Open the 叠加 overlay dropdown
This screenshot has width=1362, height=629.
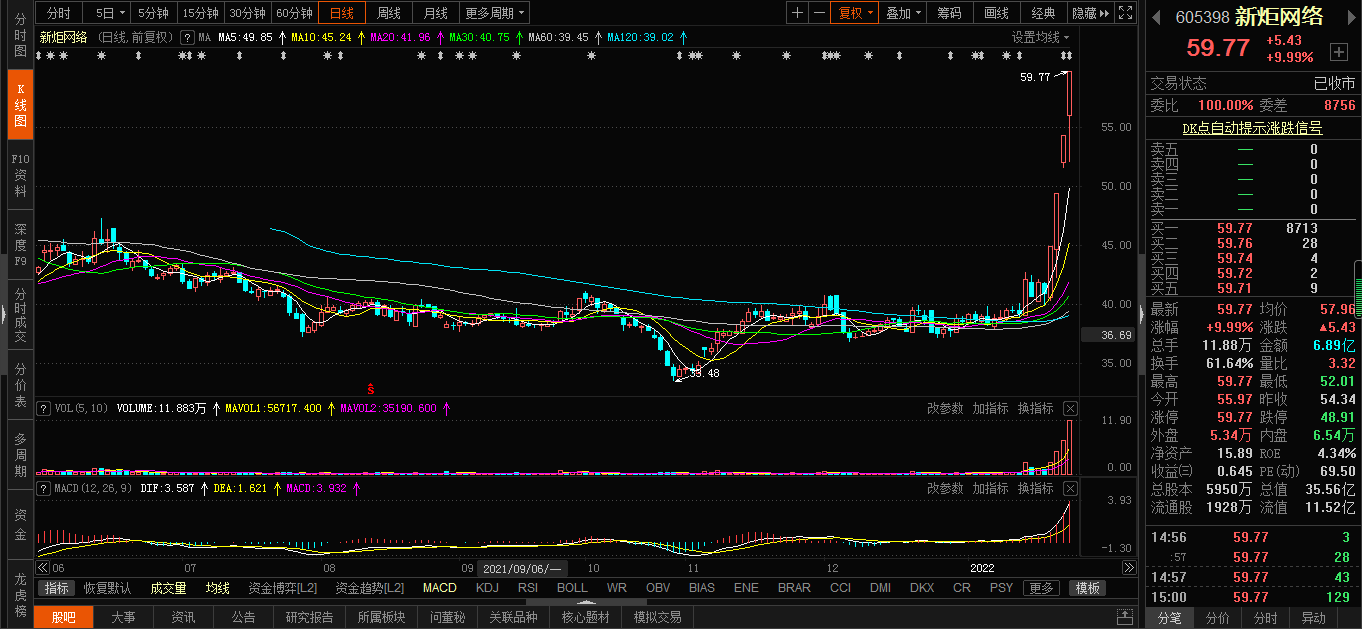[x=903, y=13]
